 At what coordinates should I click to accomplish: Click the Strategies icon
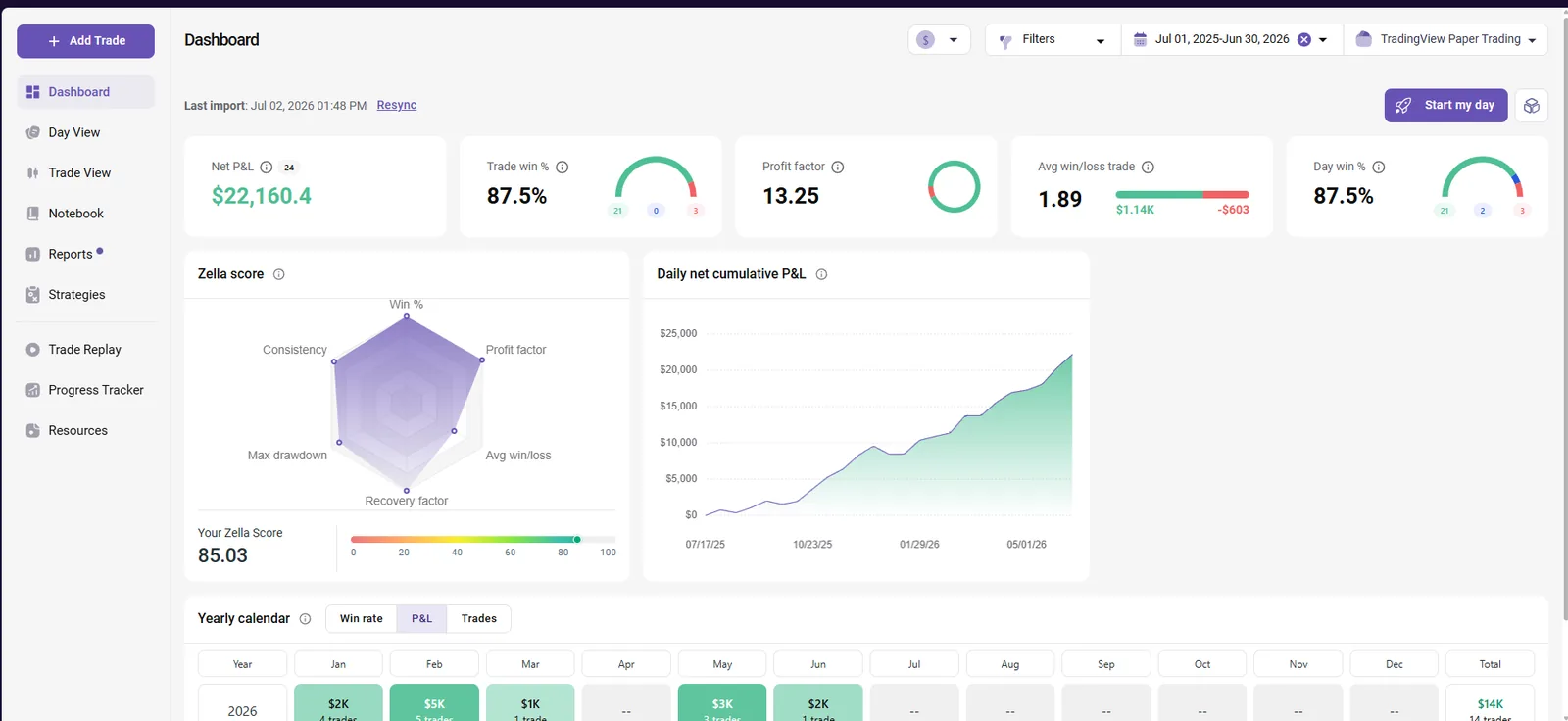pyautogui.click(x=32, y=294)
